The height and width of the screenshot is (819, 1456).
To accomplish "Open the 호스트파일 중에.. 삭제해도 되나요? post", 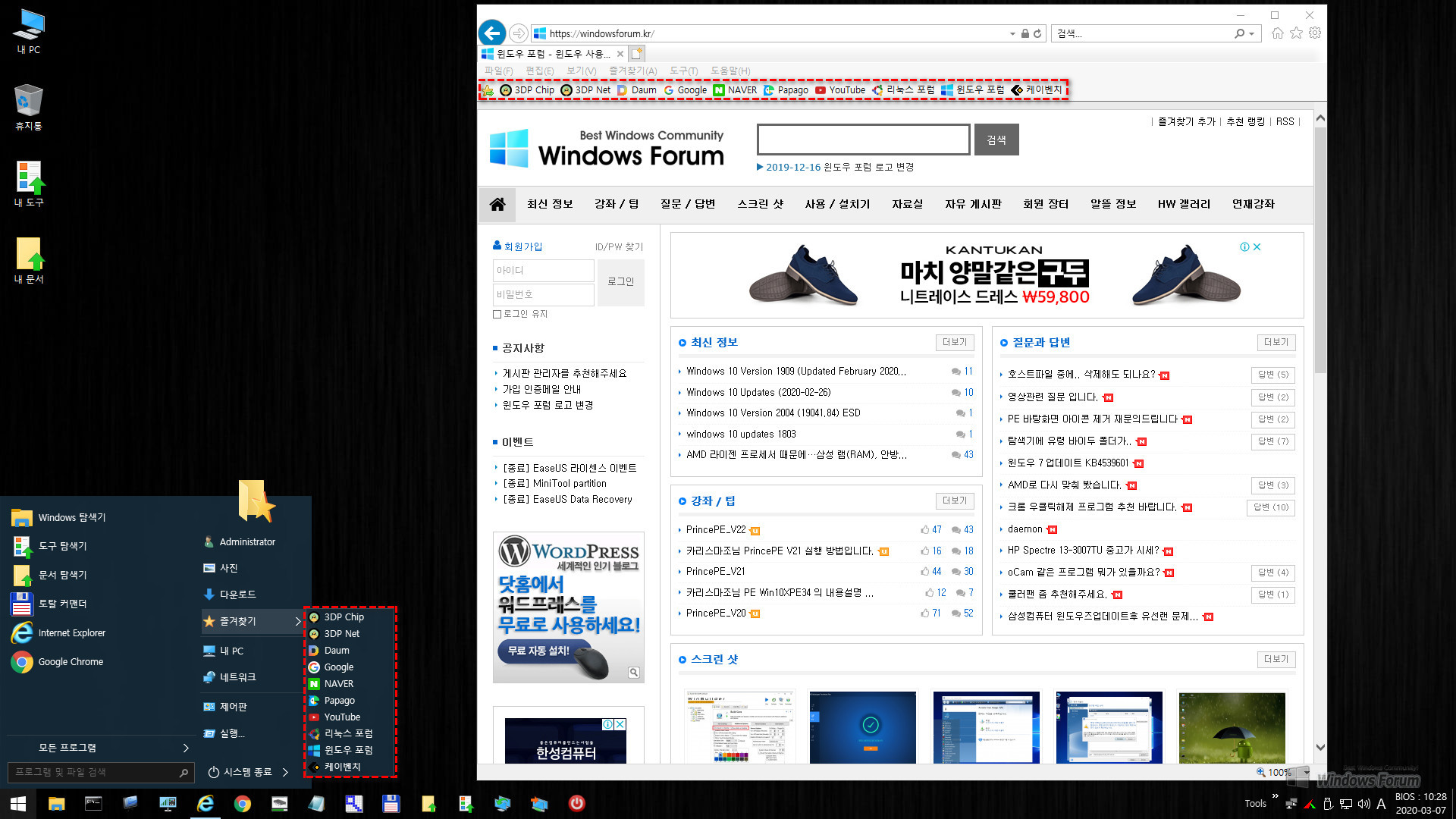I will tap(1081, 375).
